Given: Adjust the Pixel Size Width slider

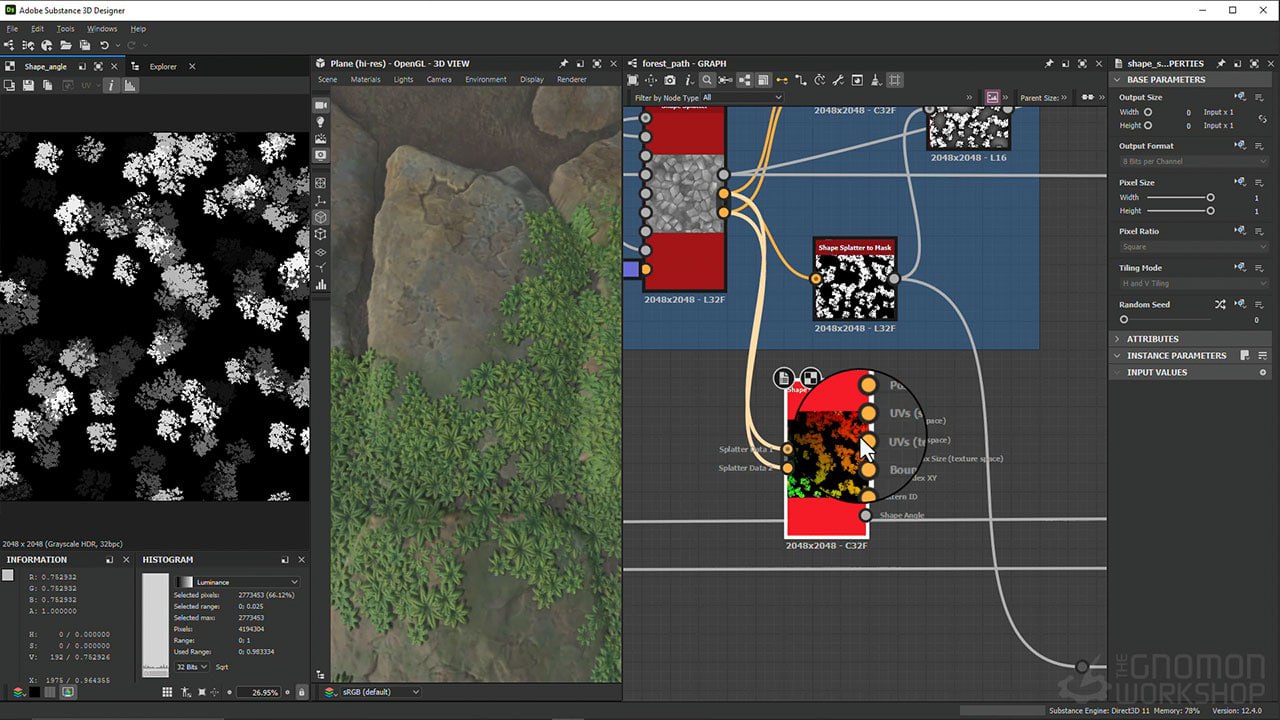Looking at the screenshot, I should [1180, 198].
